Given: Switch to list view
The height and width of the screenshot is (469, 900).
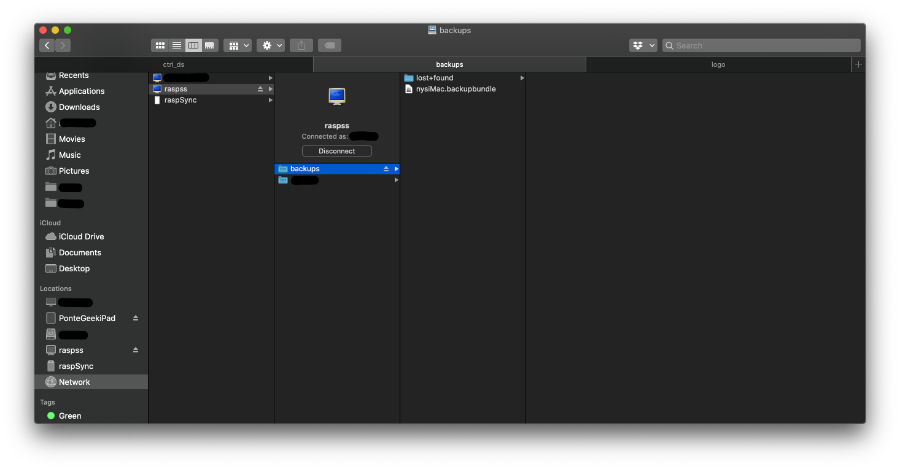Looking at the screenshot, I should (x=177, y=45).
